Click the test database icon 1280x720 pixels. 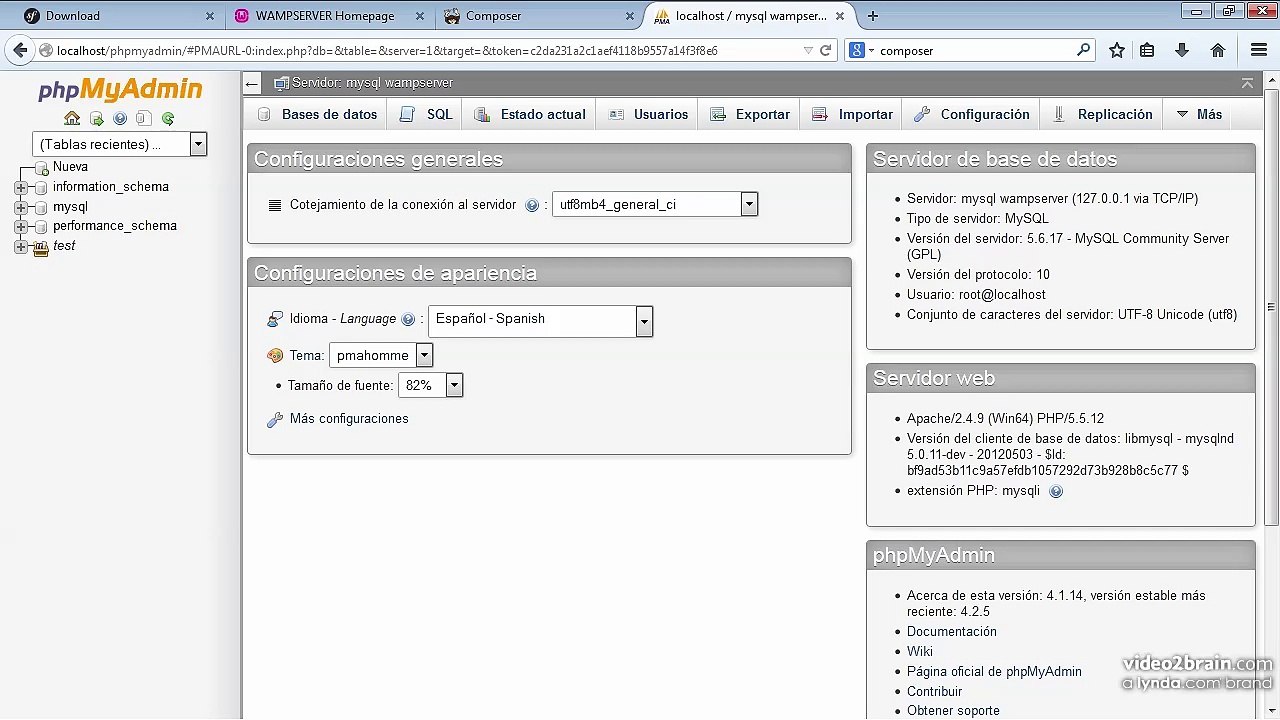coord(41,247)
